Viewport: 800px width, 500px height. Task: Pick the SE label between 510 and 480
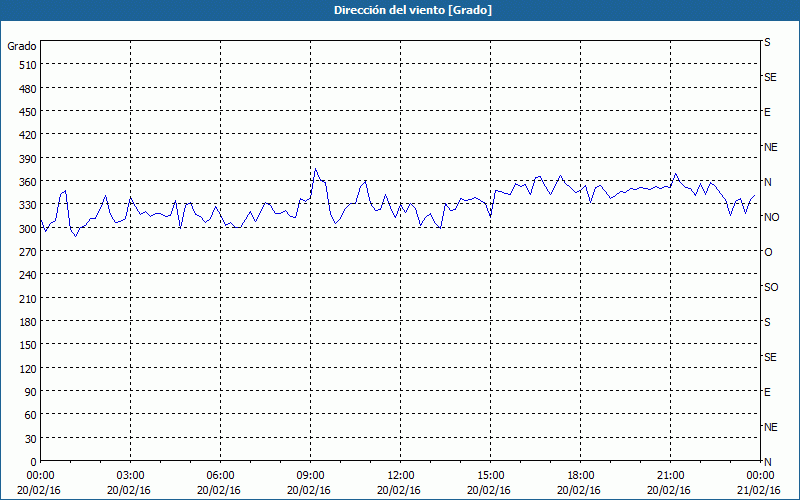click(770, 77)
